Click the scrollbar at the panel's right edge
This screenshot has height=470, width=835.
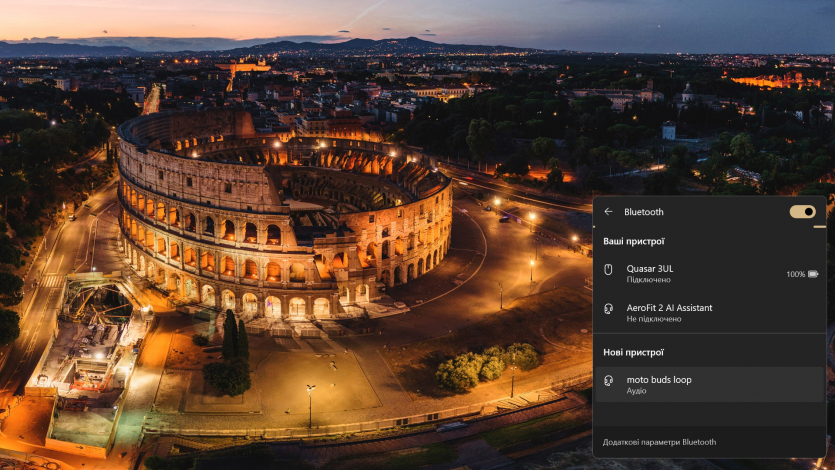tap(820, 227)
